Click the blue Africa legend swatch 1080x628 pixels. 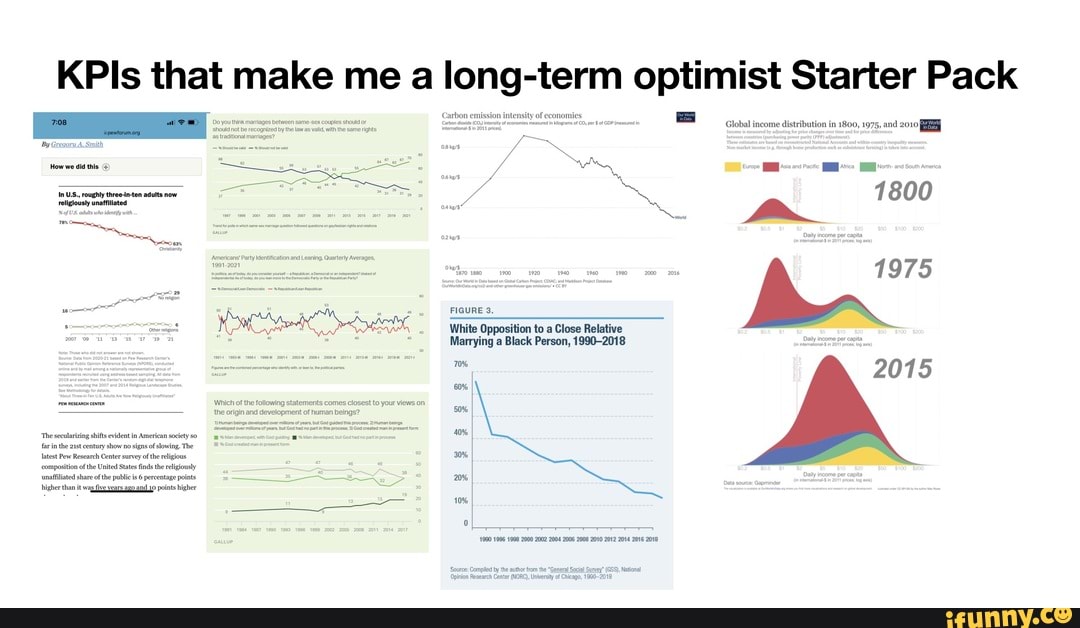pyautogui.click(x=829, y=166)
